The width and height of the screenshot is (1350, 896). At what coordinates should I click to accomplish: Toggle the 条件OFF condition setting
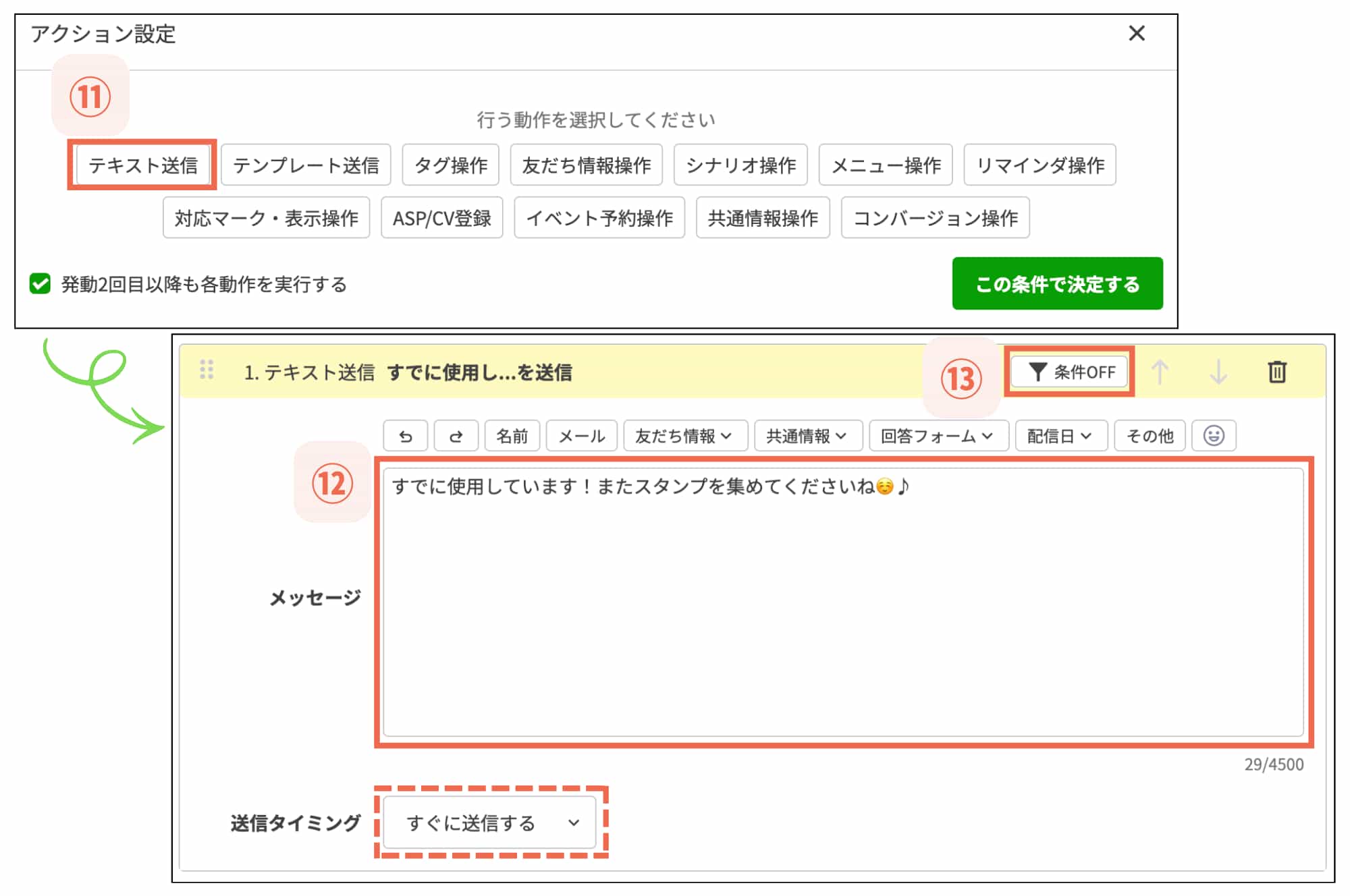click(x=1069, y=371)
